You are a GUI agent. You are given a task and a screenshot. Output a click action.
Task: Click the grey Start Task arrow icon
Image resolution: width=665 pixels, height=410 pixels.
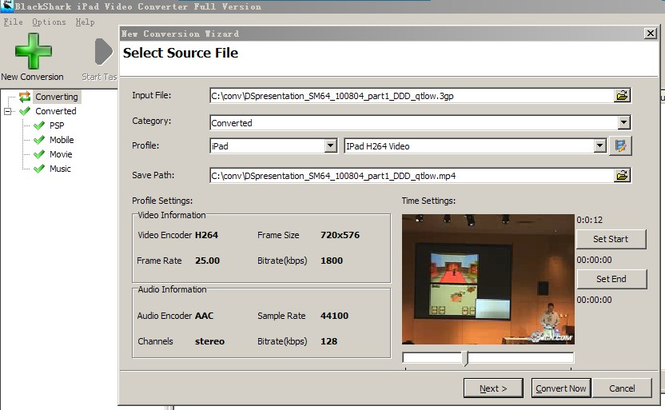point(103,52)
